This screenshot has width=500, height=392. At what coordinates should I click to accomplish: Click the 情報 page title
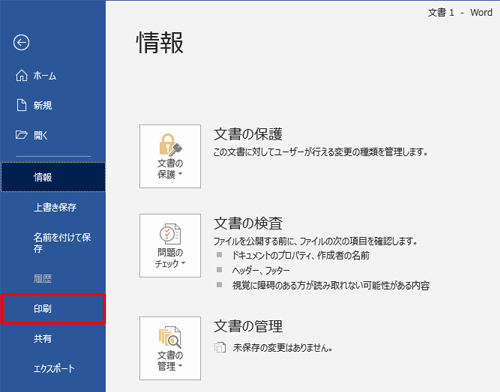pyautogui.click(x=160, y=42)
